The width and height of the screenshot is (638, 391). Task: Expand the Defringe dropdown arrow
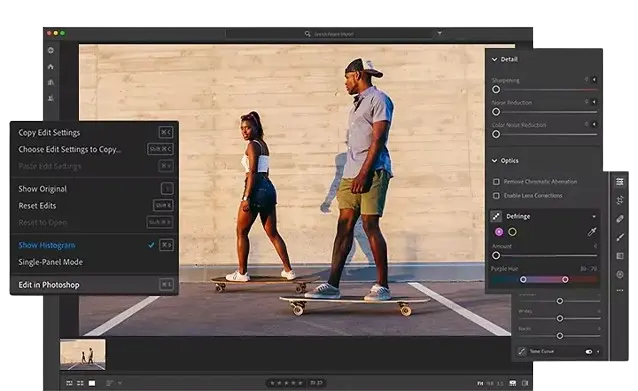pos(594,216)
